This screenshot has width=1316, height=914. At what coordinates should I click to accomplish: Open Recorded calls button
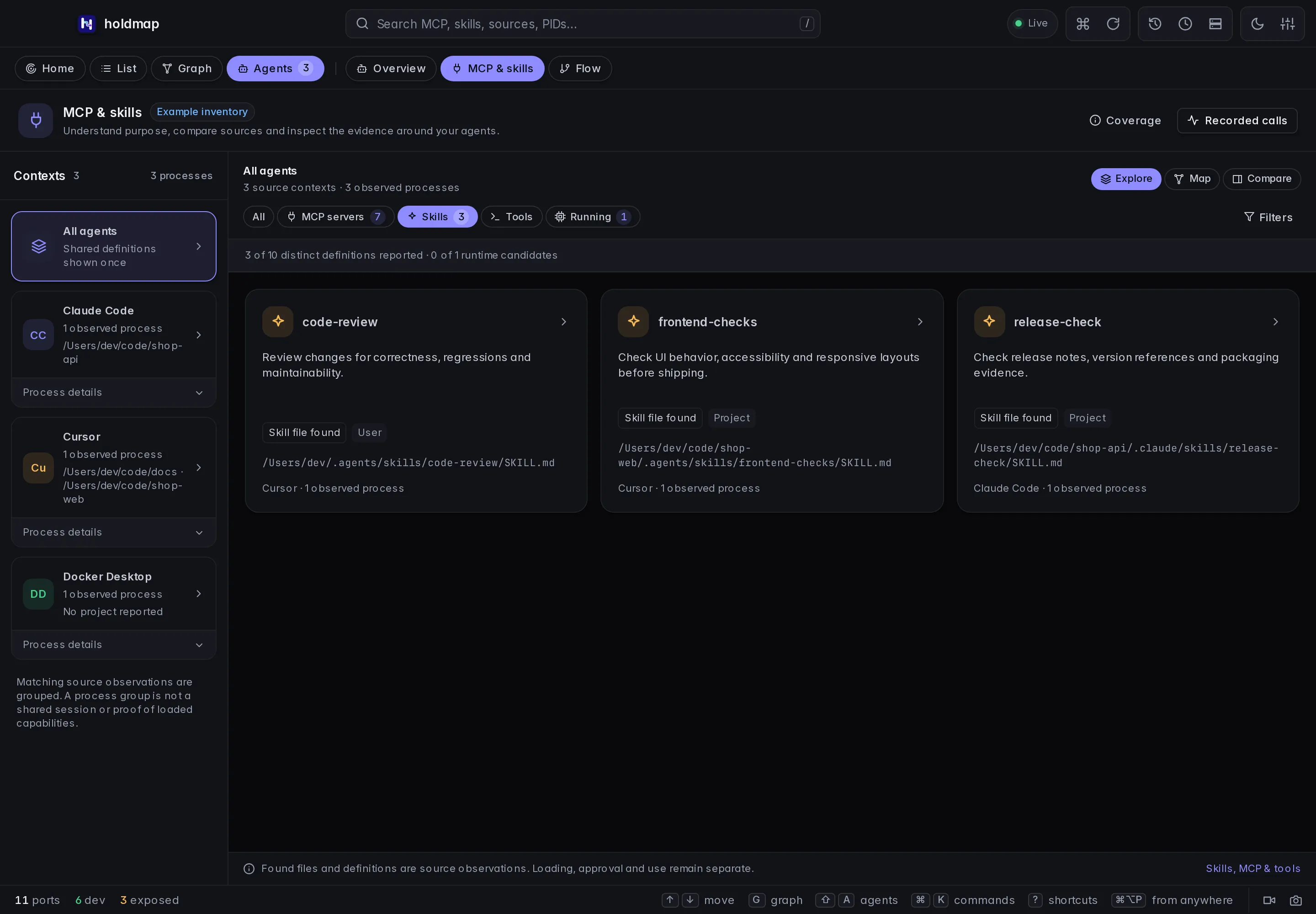coord(1237,120)
